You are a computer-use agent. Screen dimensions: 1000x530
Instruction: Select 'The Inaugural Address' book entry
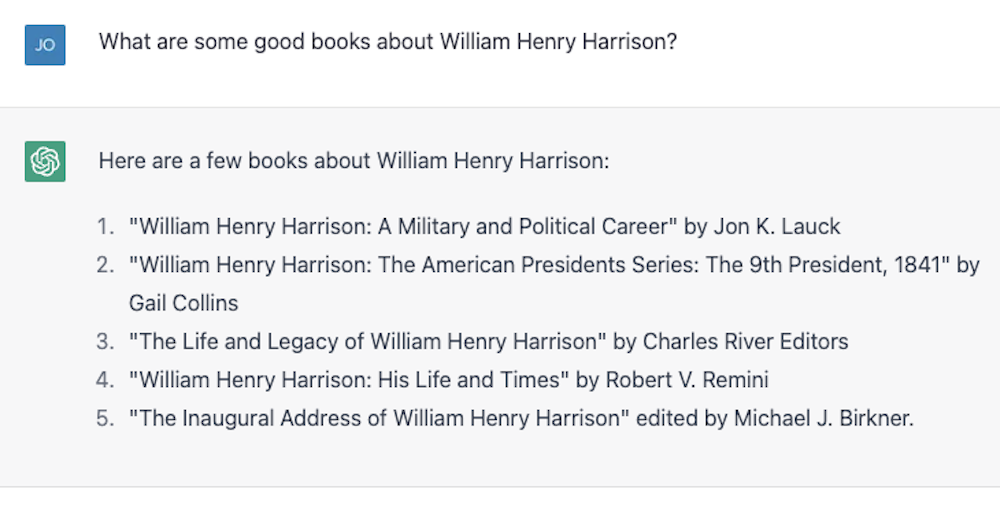(x=521, y=418)
